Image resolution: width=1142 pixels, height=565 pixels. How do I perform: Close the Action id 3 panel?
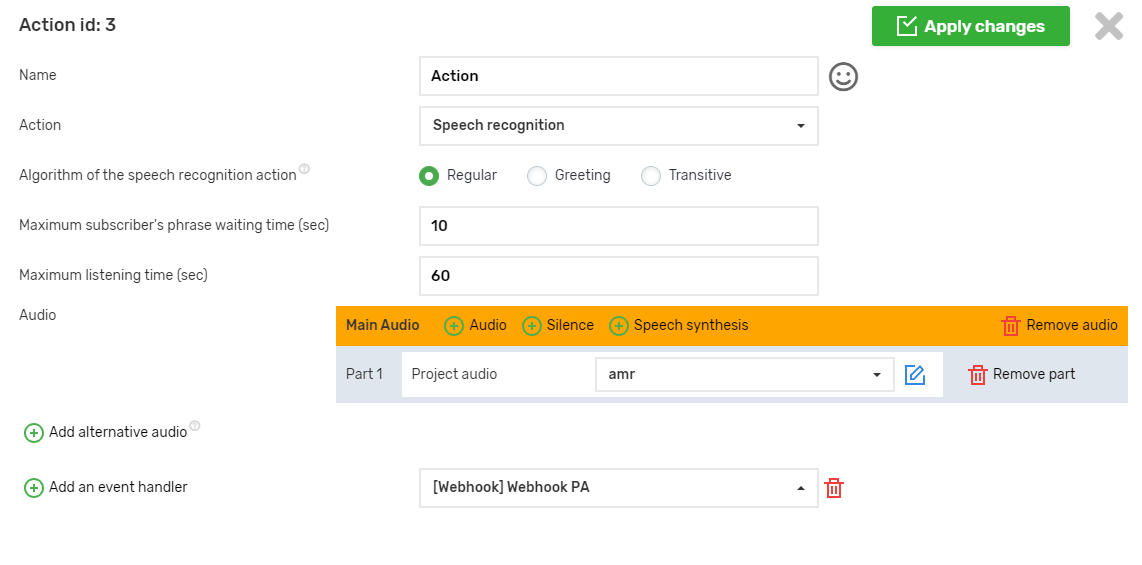tap(1109, 26)
